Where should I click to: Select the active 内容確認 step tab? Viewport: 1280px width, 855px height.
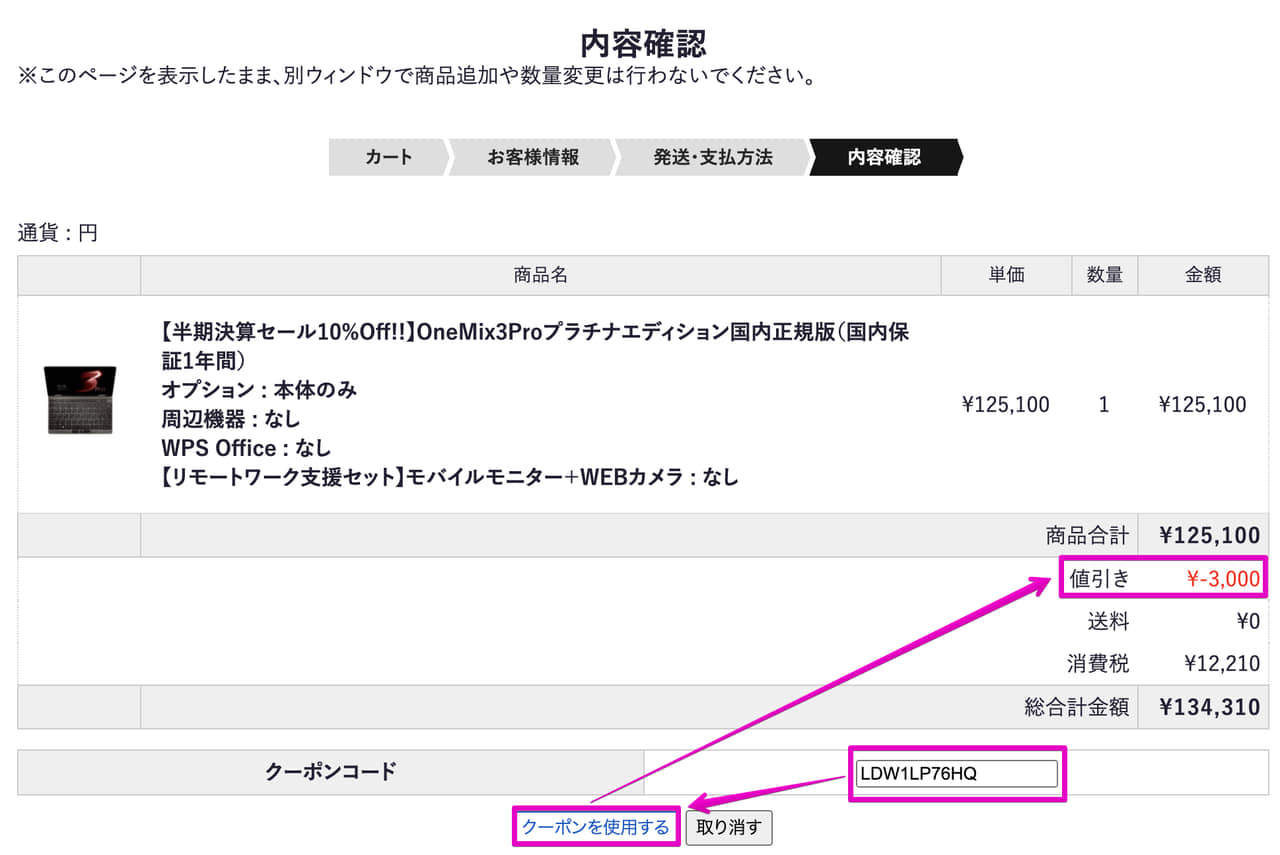pyautogui.click(x=884, y=157)
